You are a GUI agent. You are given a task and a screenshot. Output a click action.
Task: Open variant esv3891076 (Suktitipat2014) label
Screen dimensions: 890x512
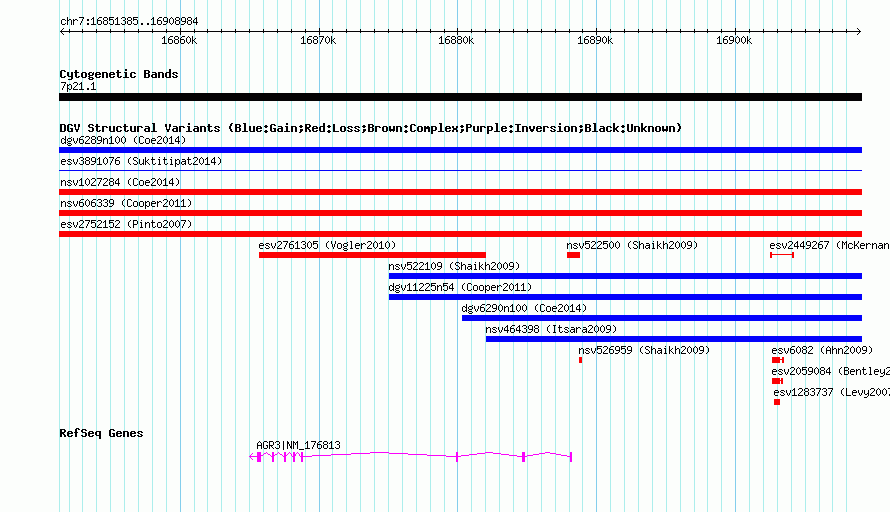(141, 161)
